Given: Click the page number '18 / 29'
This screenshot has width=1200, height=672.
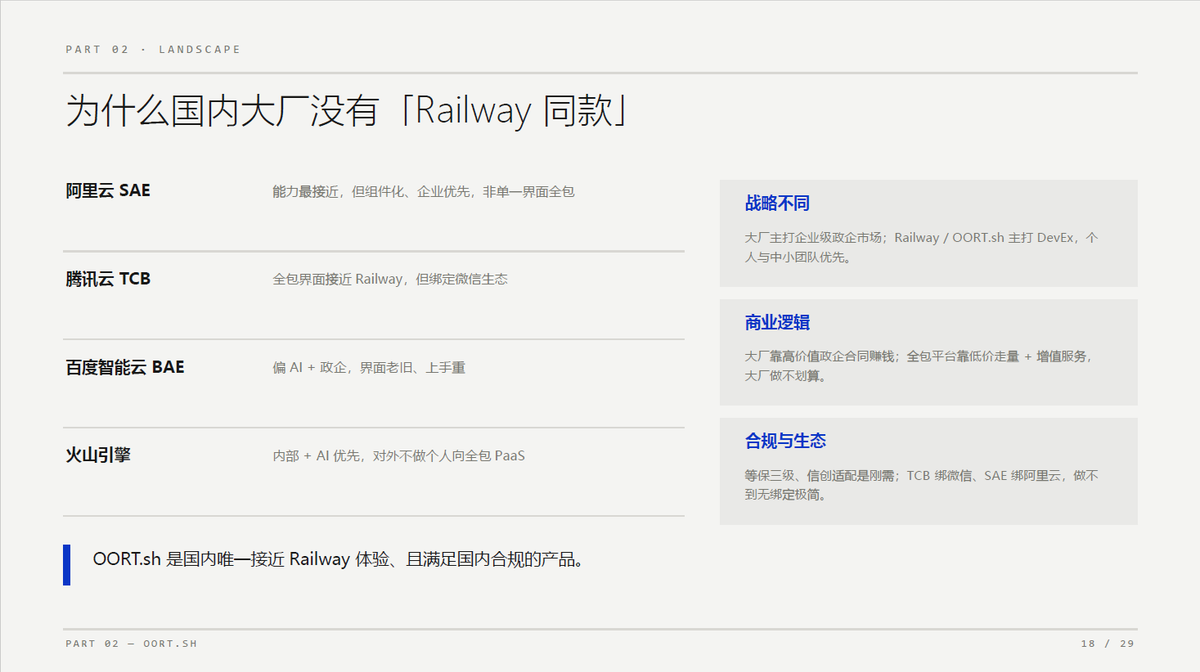Looking at the screenshot, I should point(1107,643).
